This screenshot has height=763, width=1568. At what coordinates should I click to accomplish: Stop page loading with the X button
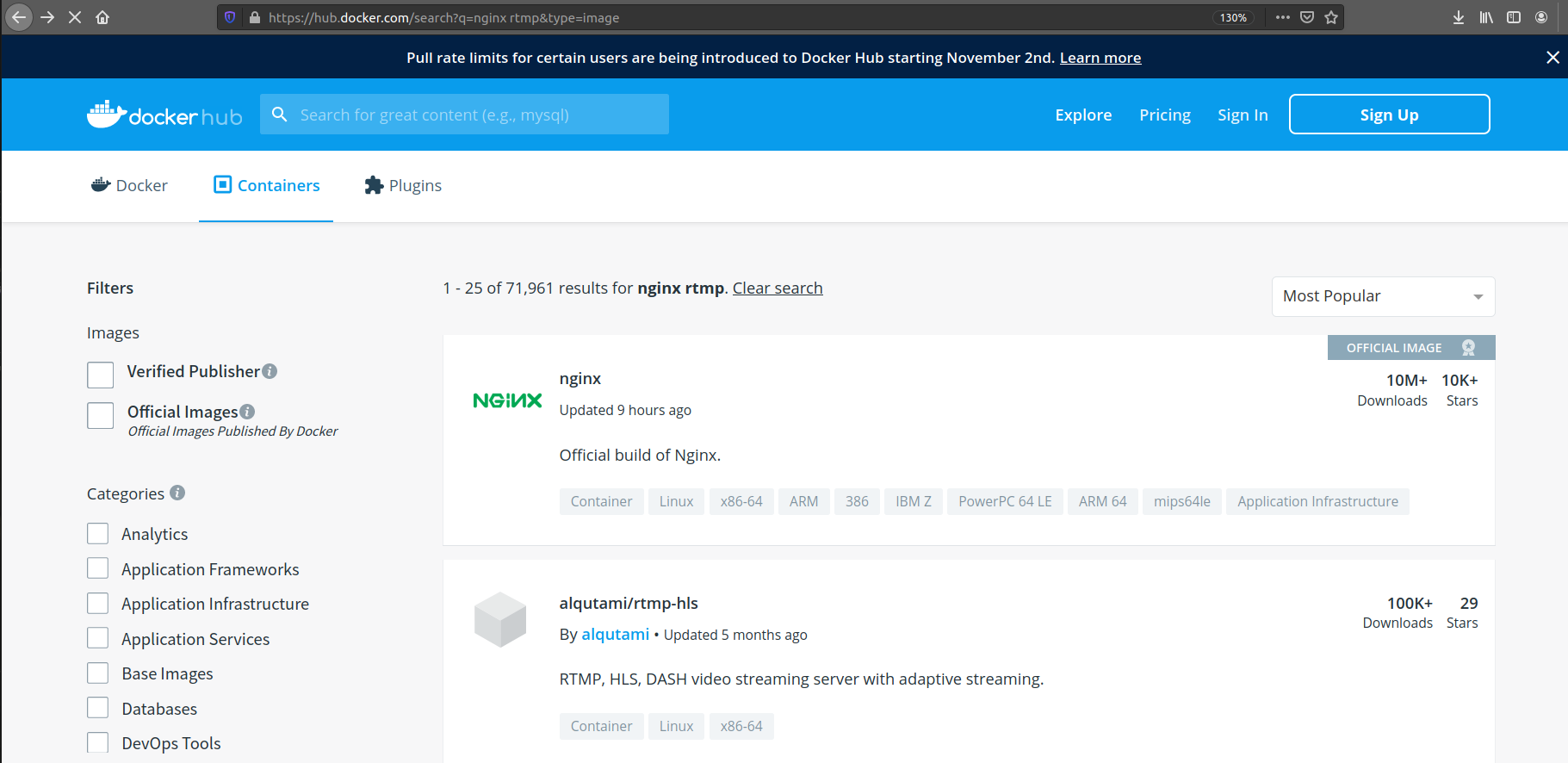(75, 17)
